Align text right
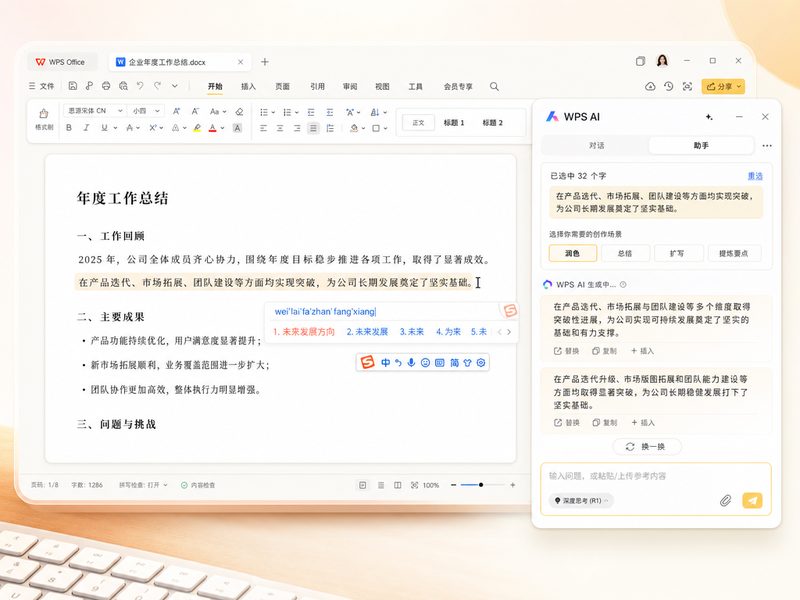 coord(297,129)
